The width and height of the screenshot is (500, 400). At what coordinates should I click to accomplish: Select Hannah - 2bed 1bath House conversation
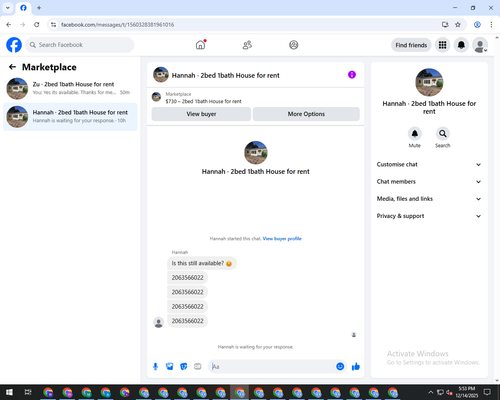click(x=70, y=117)
